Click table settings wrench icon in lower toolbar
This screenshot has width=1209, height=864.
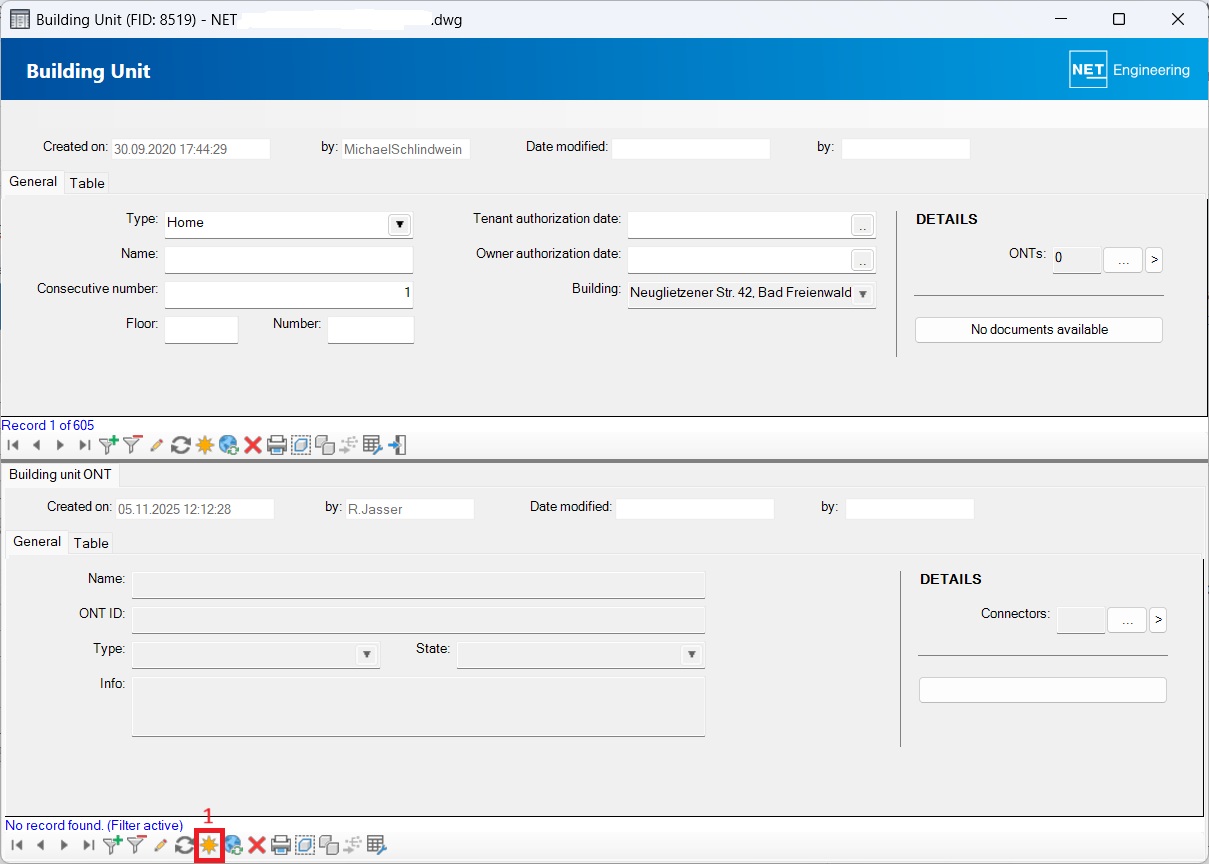pyautogui.click(x=376, y=845)
